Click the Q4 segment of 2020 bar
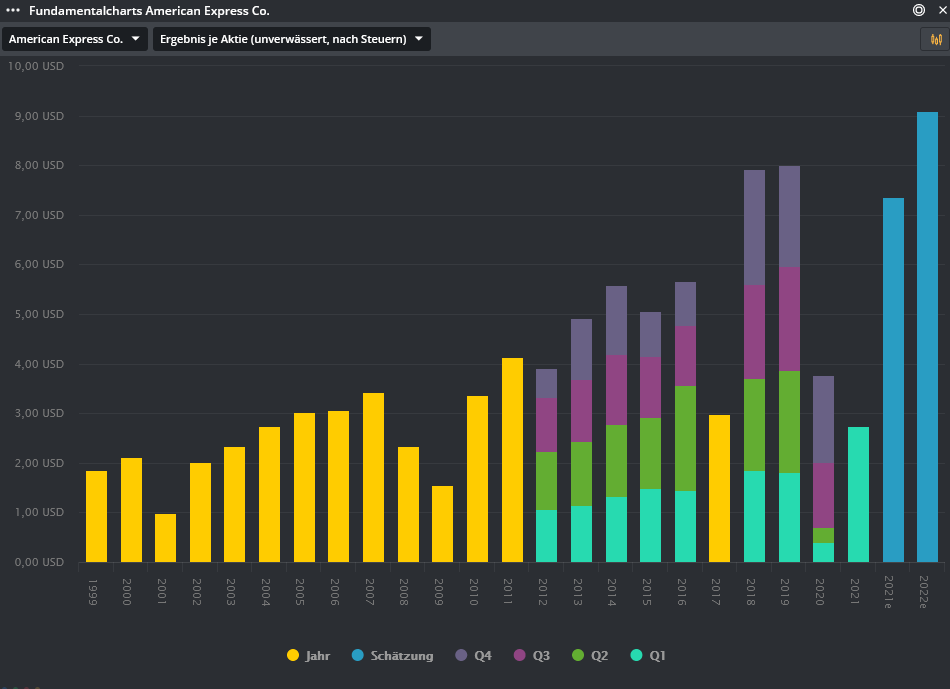 coord(823,419)
